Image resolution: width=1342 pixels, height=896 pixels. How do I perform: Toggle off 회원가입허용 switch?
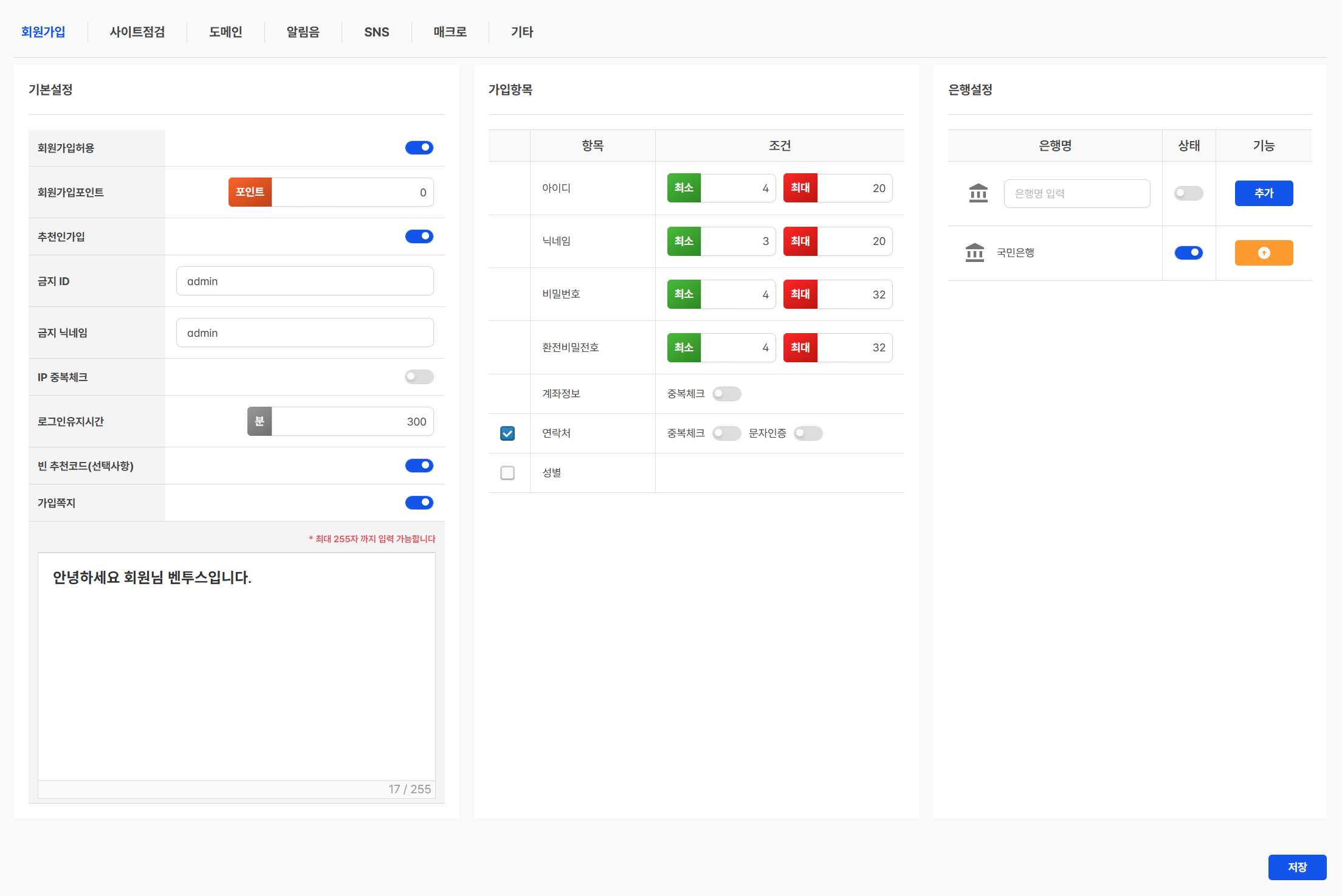click(419, 148)
